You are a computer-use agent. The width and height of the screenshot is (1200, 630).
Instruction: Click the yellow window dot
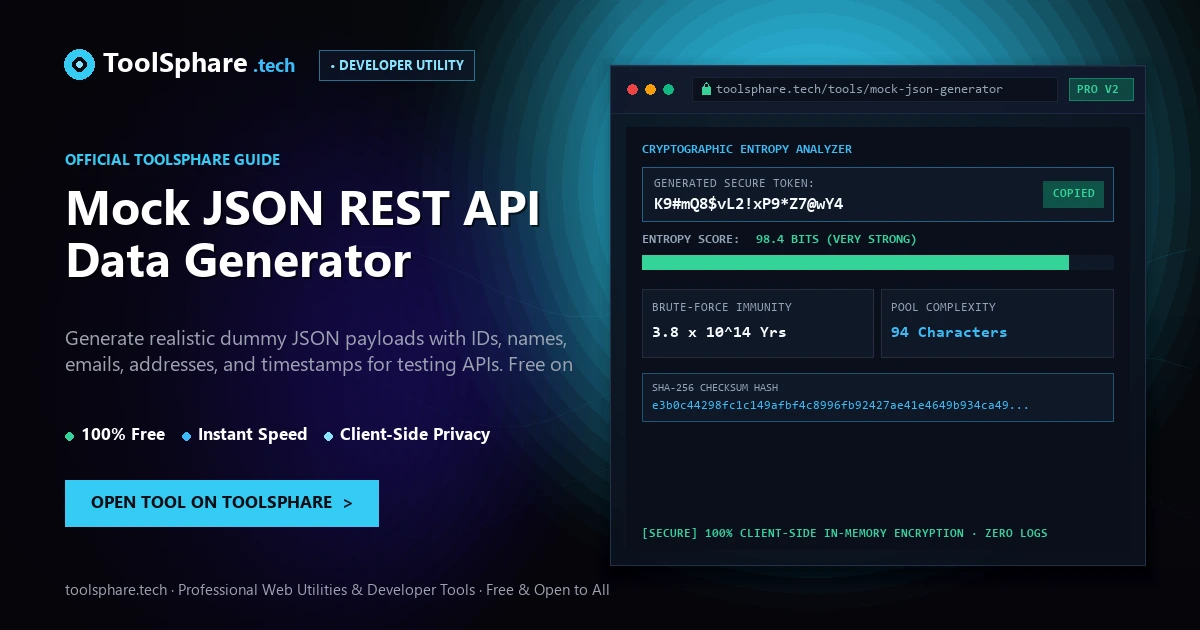650,89
